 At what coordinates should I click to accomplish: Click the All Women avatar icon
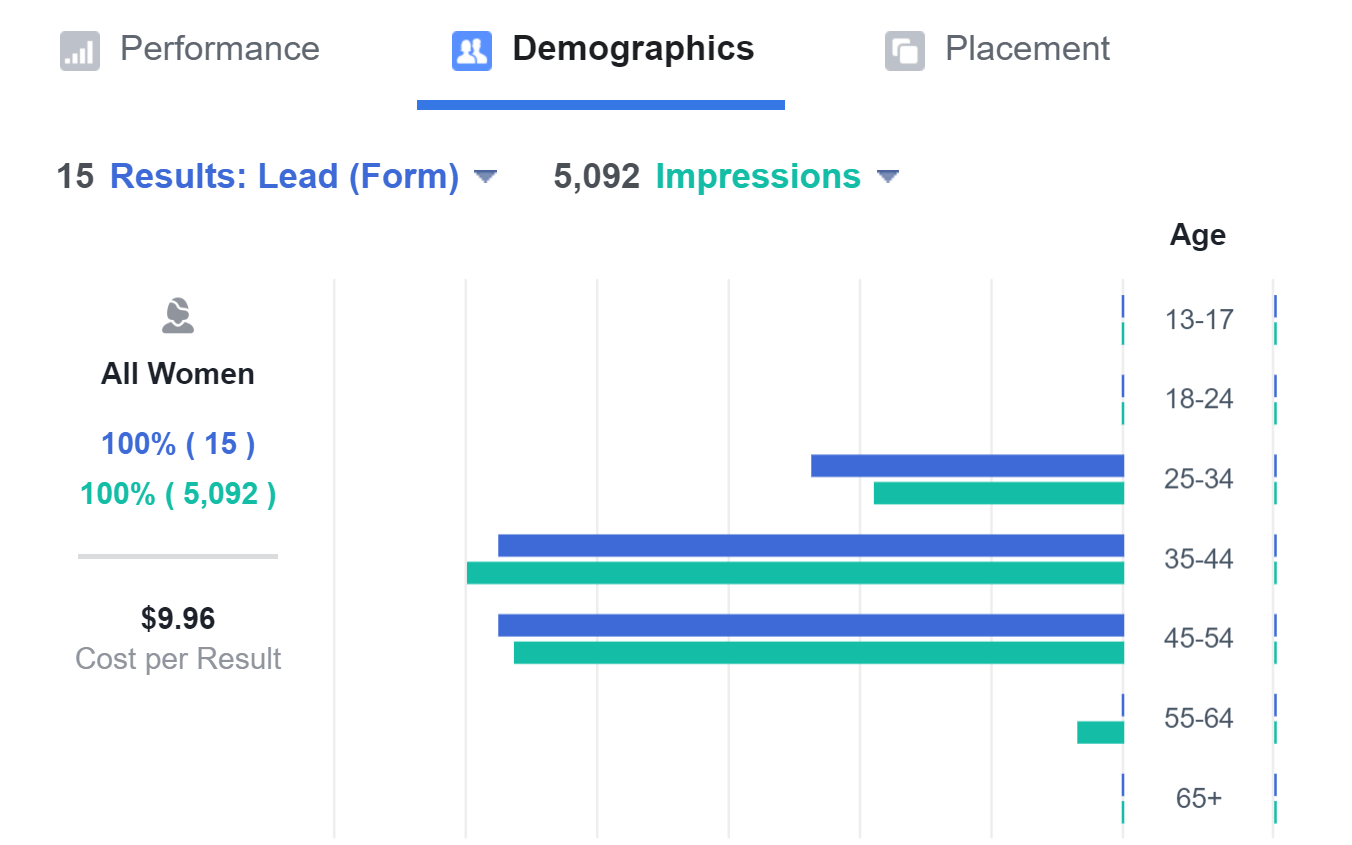tap(178, 316)
